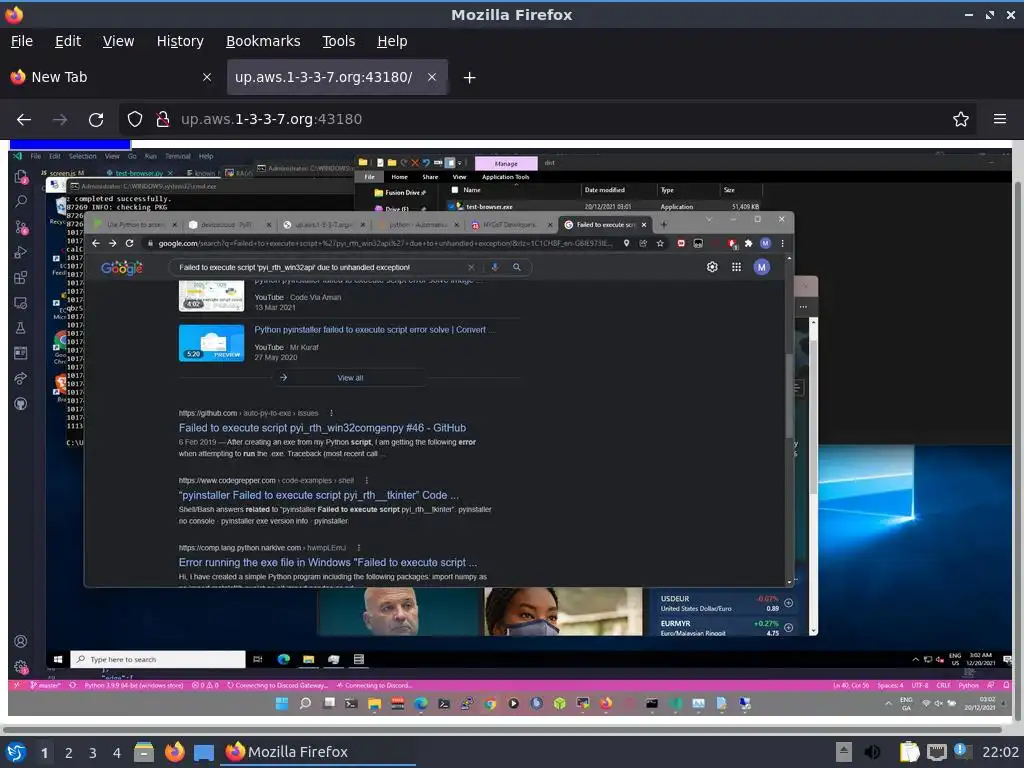Viewport: 1024px width, 768px height.
Task: Open the File menu in Firefox
Action: pyautogui.click(x=22, y=41)
